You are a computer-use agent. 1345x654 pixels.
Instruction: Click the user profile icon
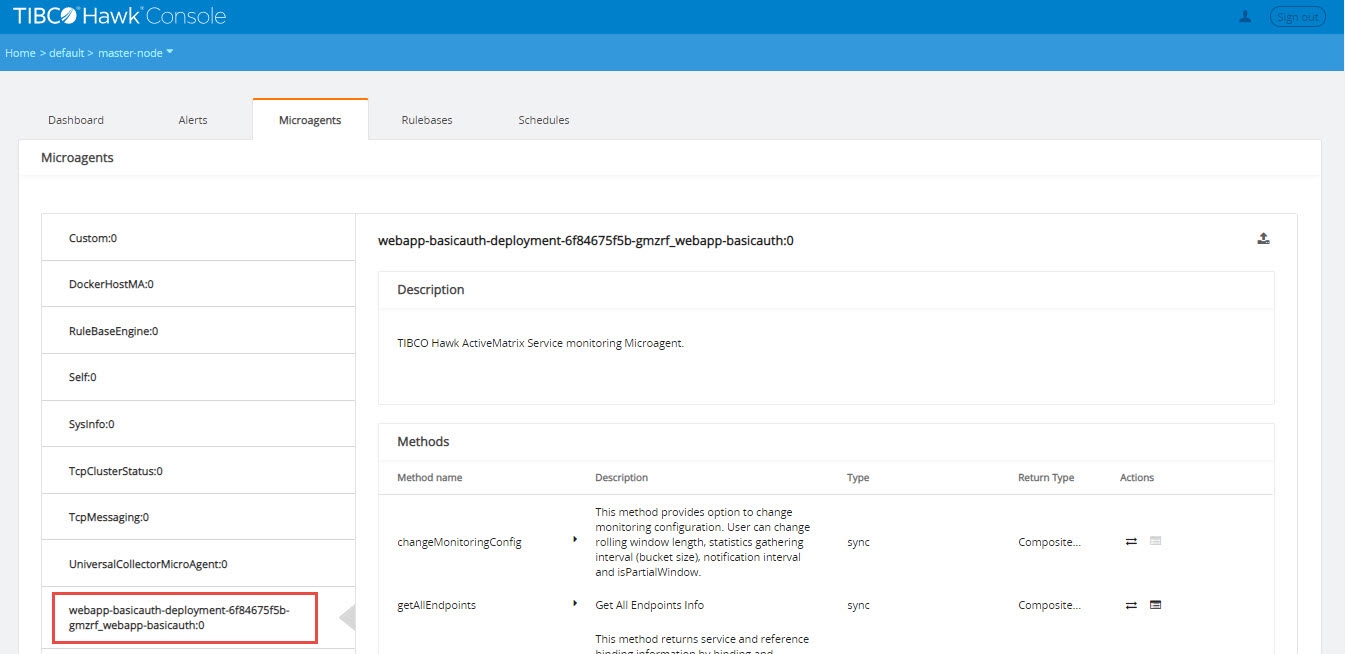1245,16
